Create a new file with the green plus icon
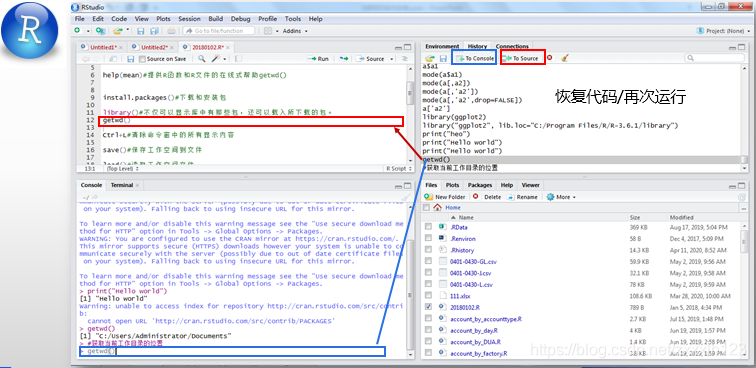This screenshot has width=756, height=368. (77, 30)
